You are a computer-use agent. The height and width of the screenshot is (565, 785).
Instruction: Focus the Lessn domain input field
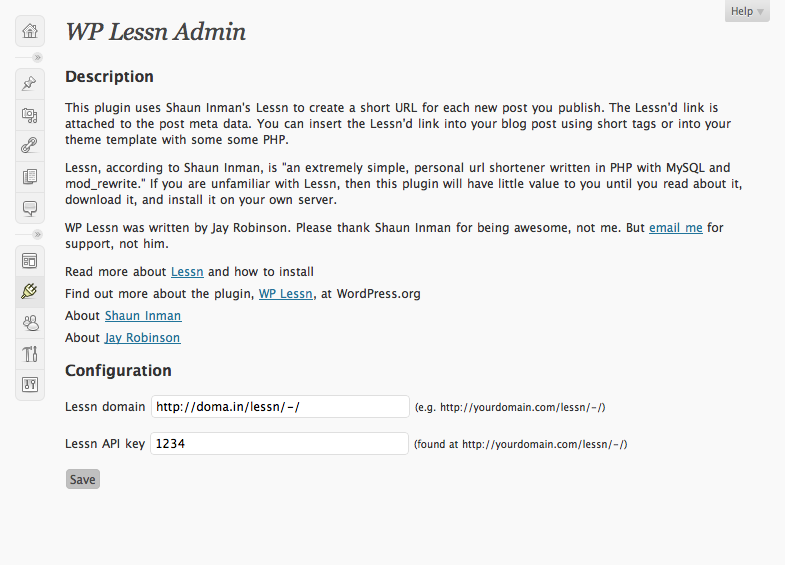[280, 406]
